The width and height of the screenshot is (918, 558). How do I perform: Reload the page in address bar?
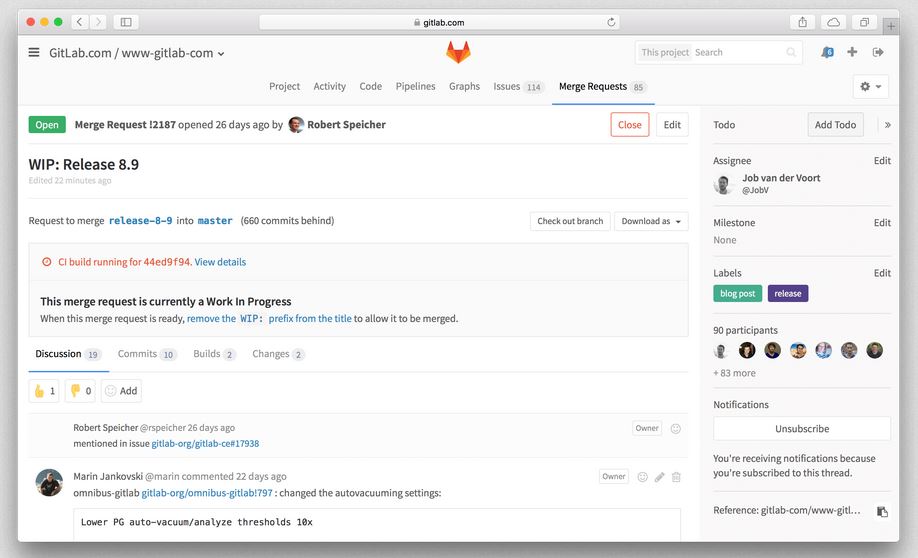tap(611, 22)
